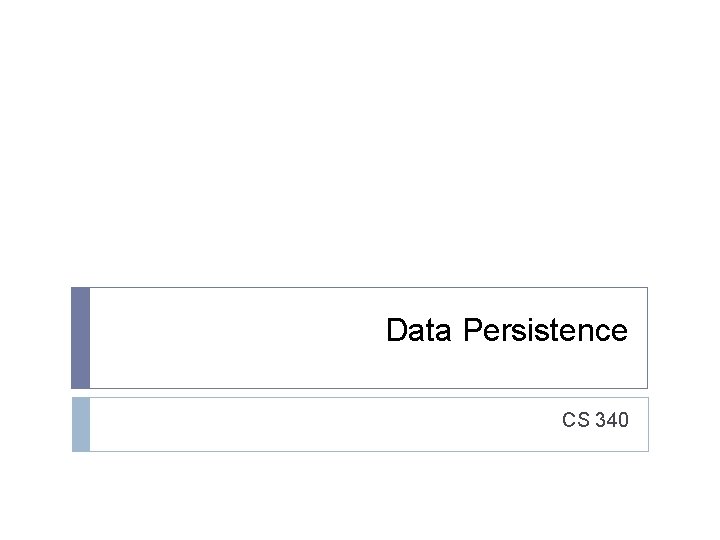Screen dimensions: 720x540
Task: Click the right edge of the subtitle box
Action: point(647,424)
